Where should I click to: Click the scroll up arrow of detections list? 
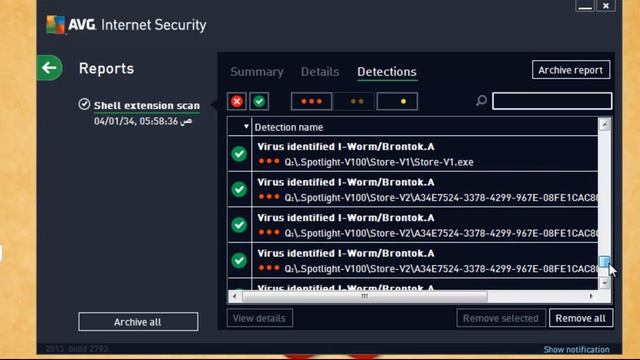click(604, 124)
